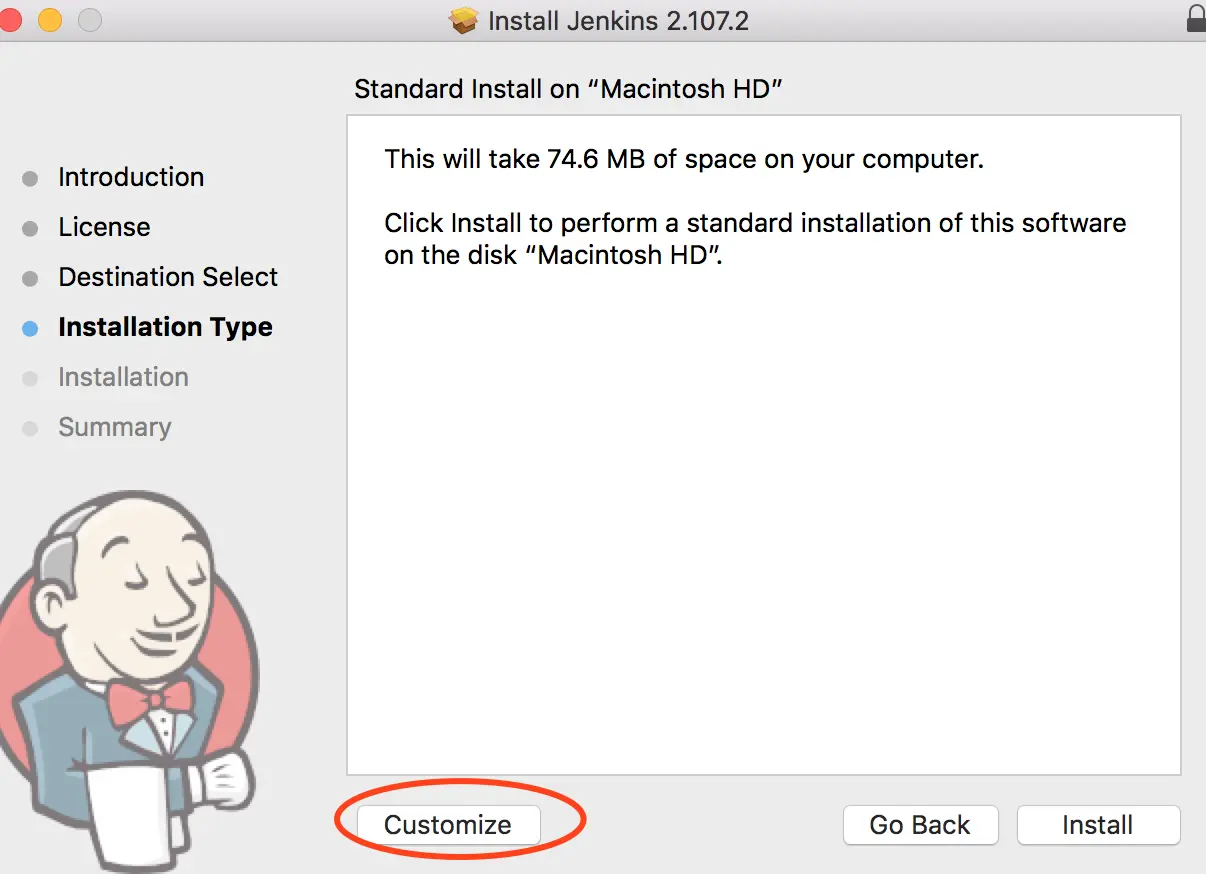
Task: Close the installer with the red button
Action: 10,19
